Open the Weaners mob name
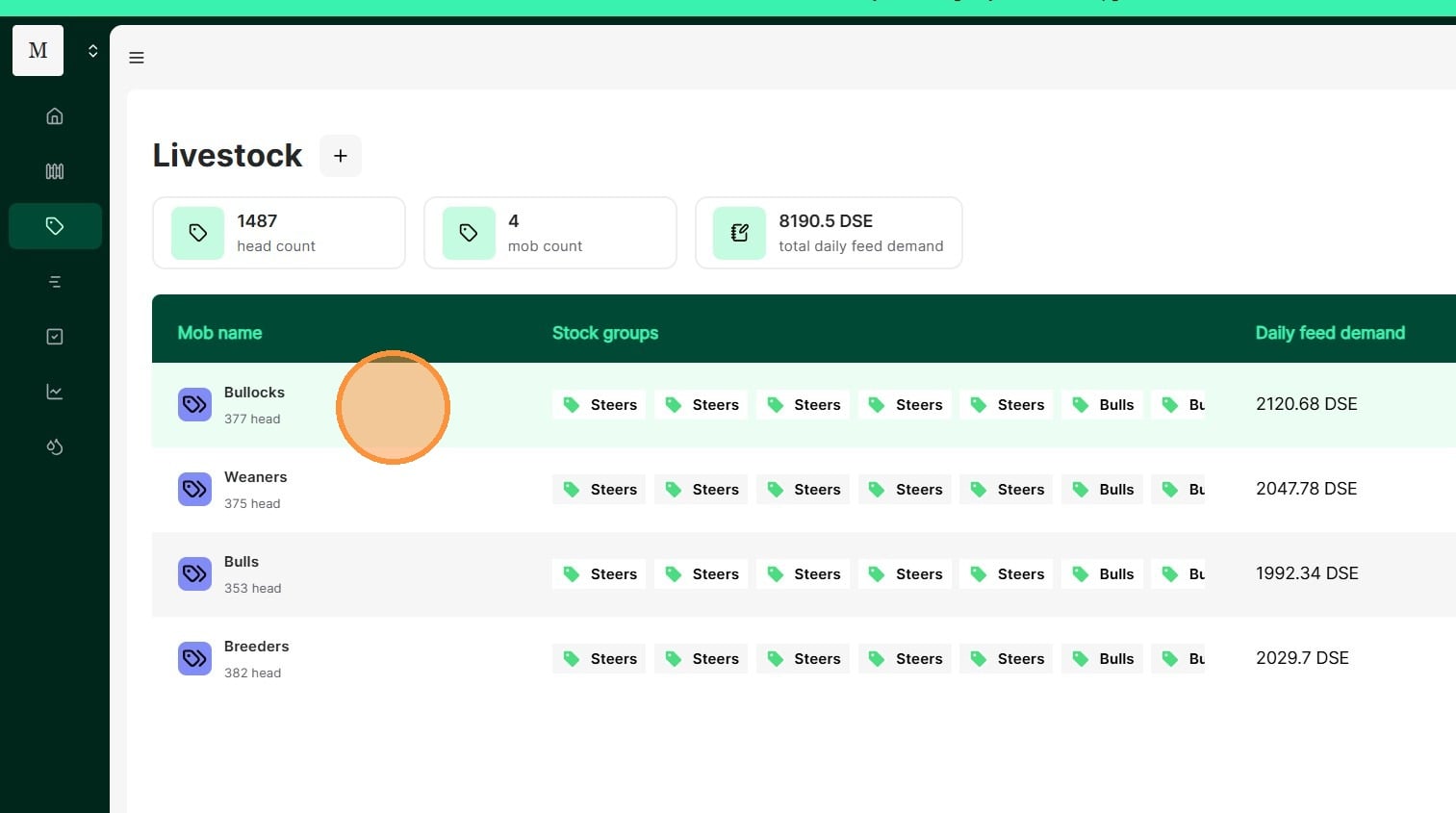This screenshot has width=1456, height=813. (255, 477)
